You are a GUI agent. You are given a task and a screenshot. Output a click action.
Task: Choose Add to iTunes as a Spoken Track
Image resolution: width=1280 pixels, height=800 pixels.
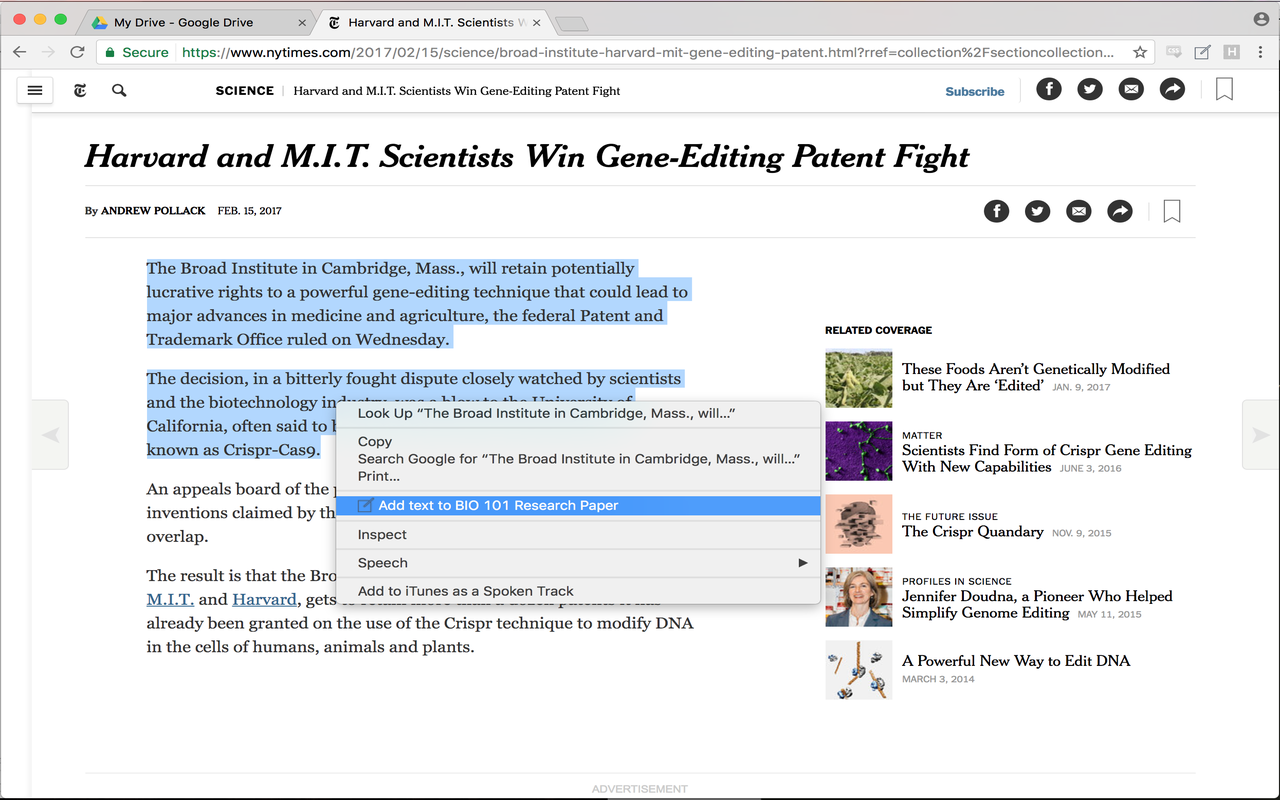[x=578, y=591]
